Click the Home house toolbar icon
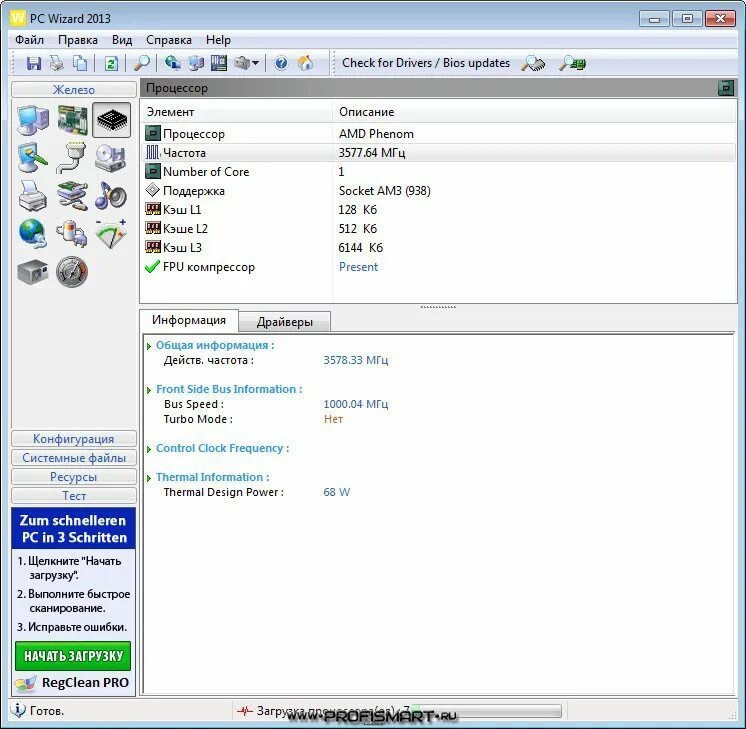 click(305, 63)
